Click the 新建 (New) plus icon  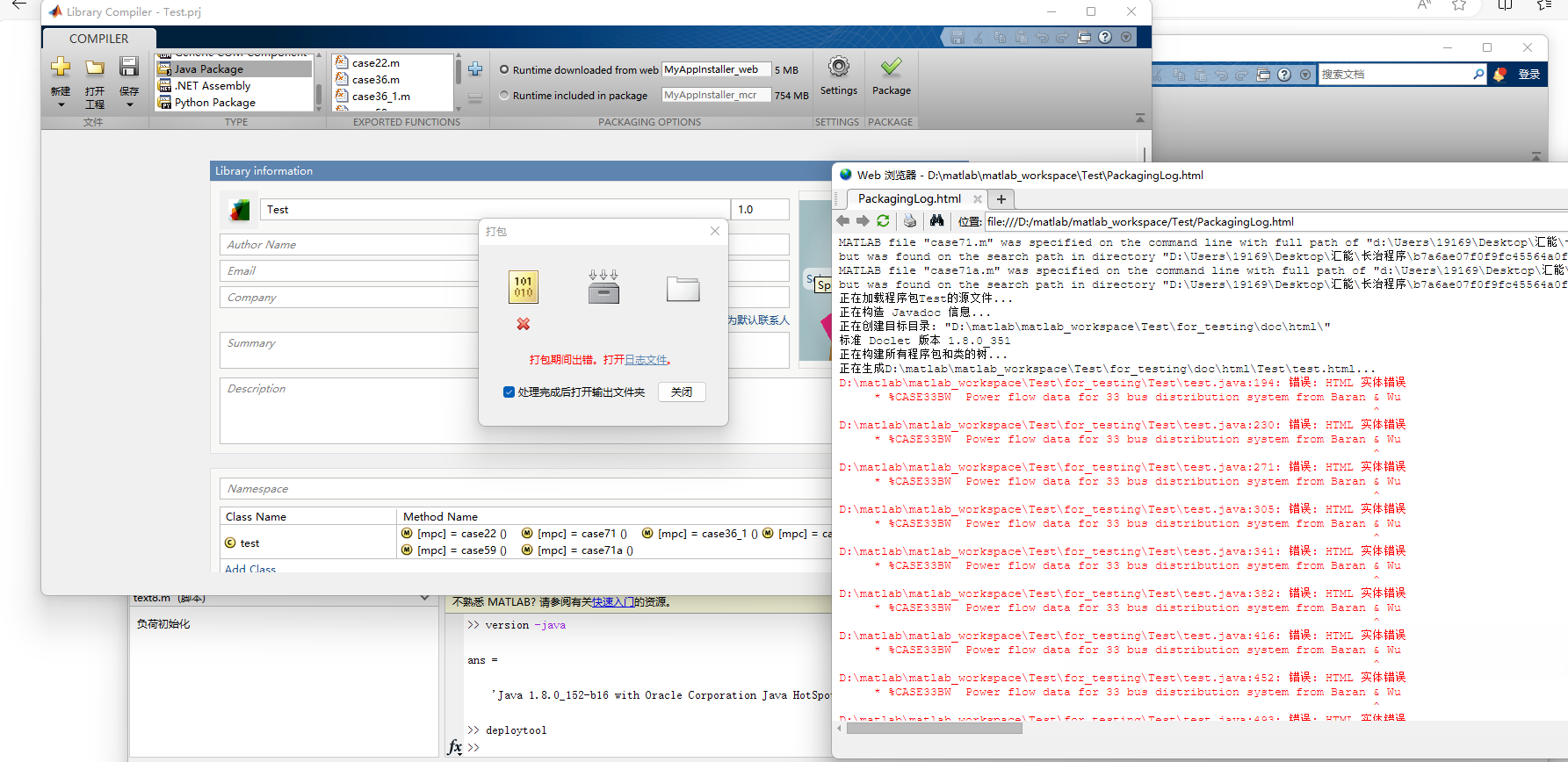61,67
